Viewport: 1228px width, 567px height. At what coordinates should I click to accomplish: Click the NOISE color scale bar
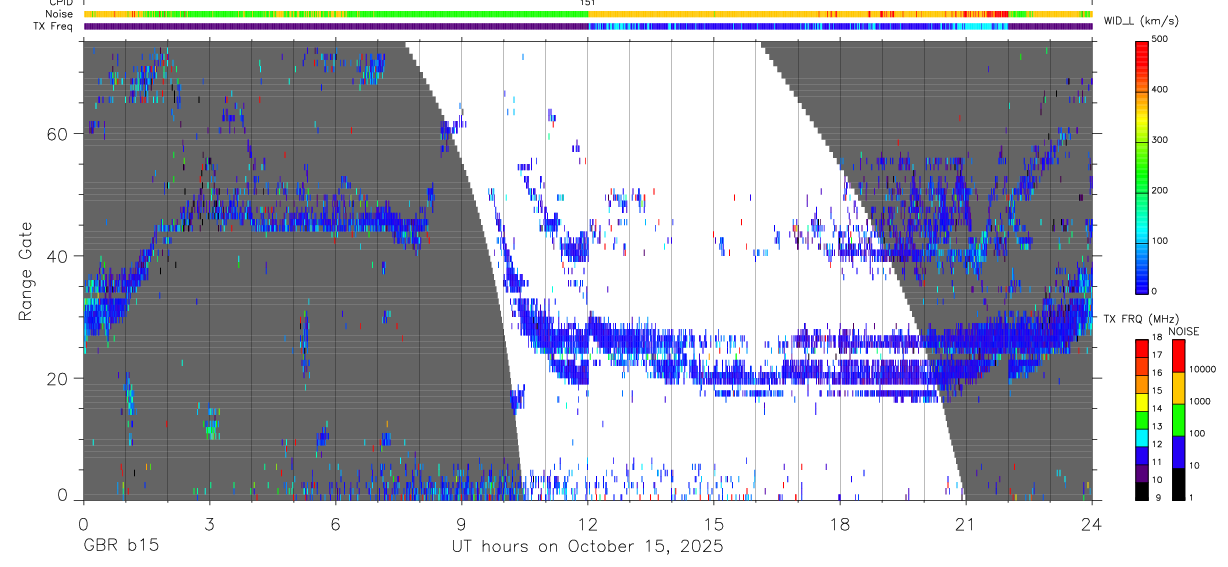point(1178,419)
